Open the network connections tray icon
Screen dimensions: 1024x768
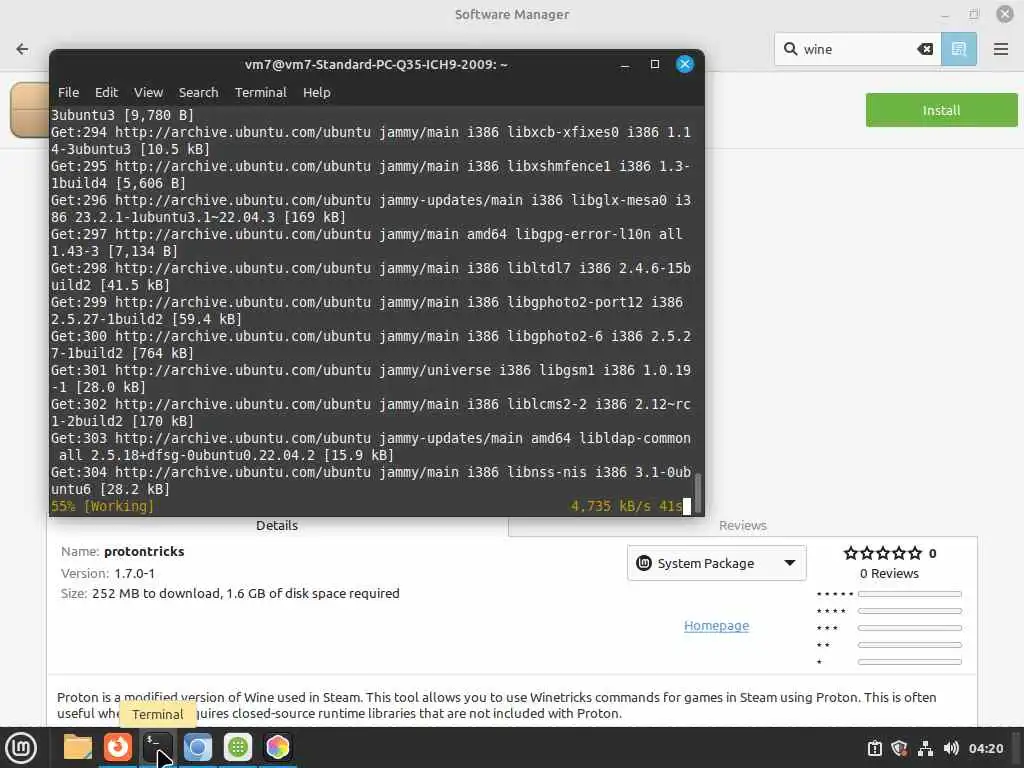coord(925,748)
